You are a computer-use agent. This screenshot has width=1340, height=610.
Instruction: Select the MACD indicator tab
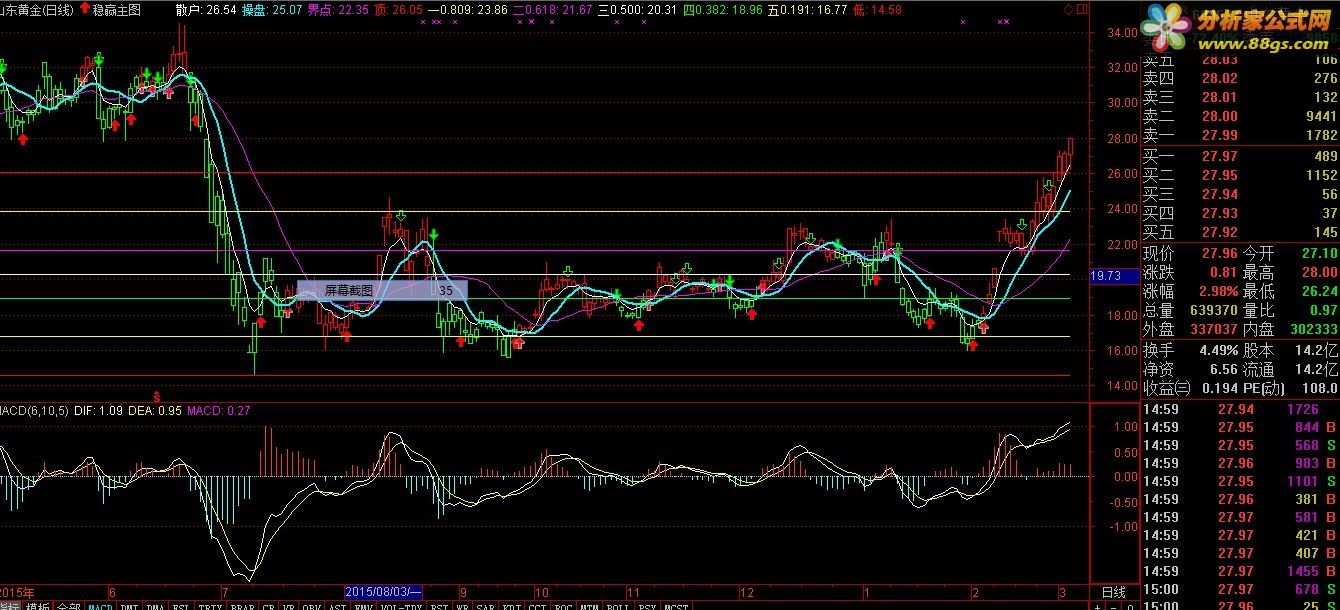click(100, 606)
